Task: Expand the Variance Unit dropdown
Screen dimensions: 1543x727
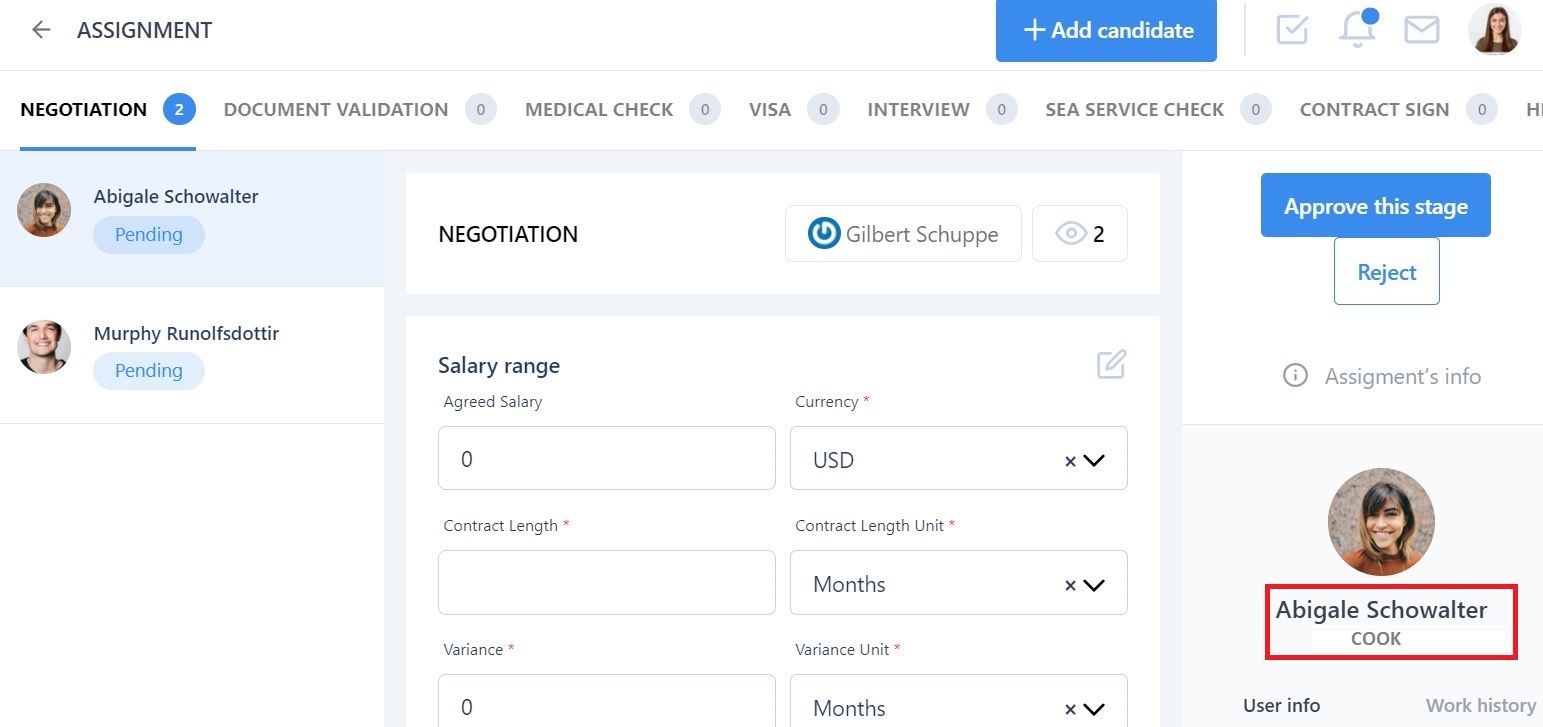Action: tap(1094, 709)
